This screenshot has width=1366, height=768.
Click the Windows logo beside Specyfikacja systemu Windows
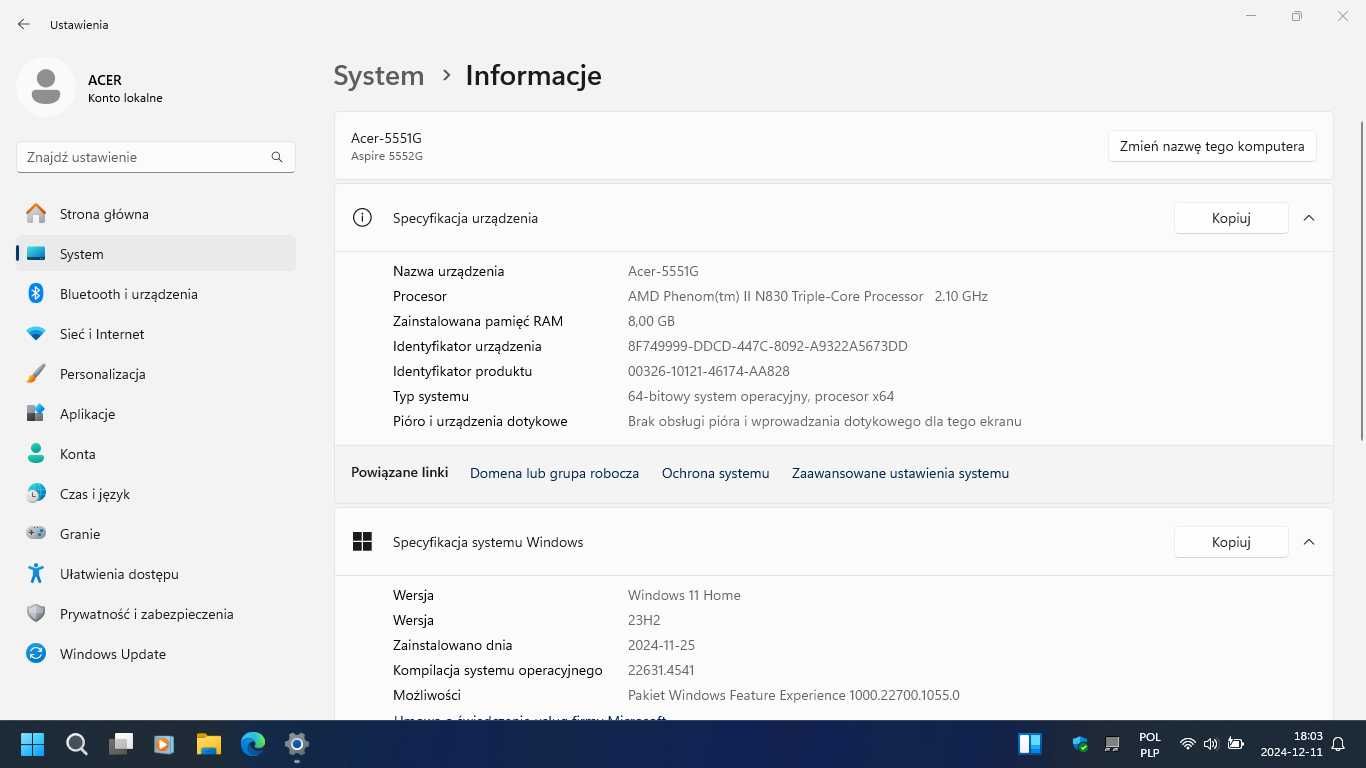pos(362,541)
